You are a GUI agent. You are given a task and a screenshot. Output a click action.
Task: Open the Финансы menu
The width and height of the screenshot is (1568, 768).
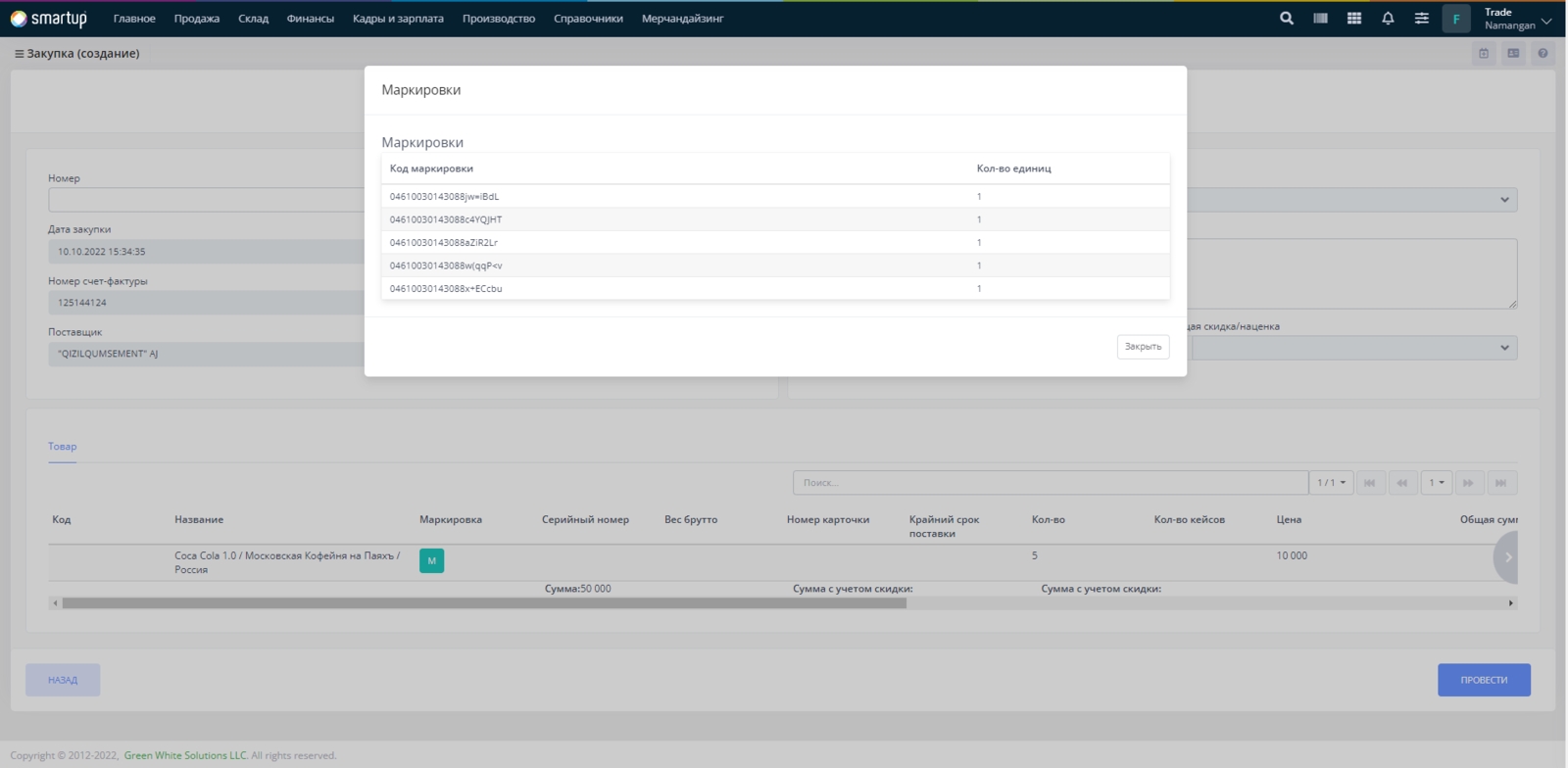point(310,19)
